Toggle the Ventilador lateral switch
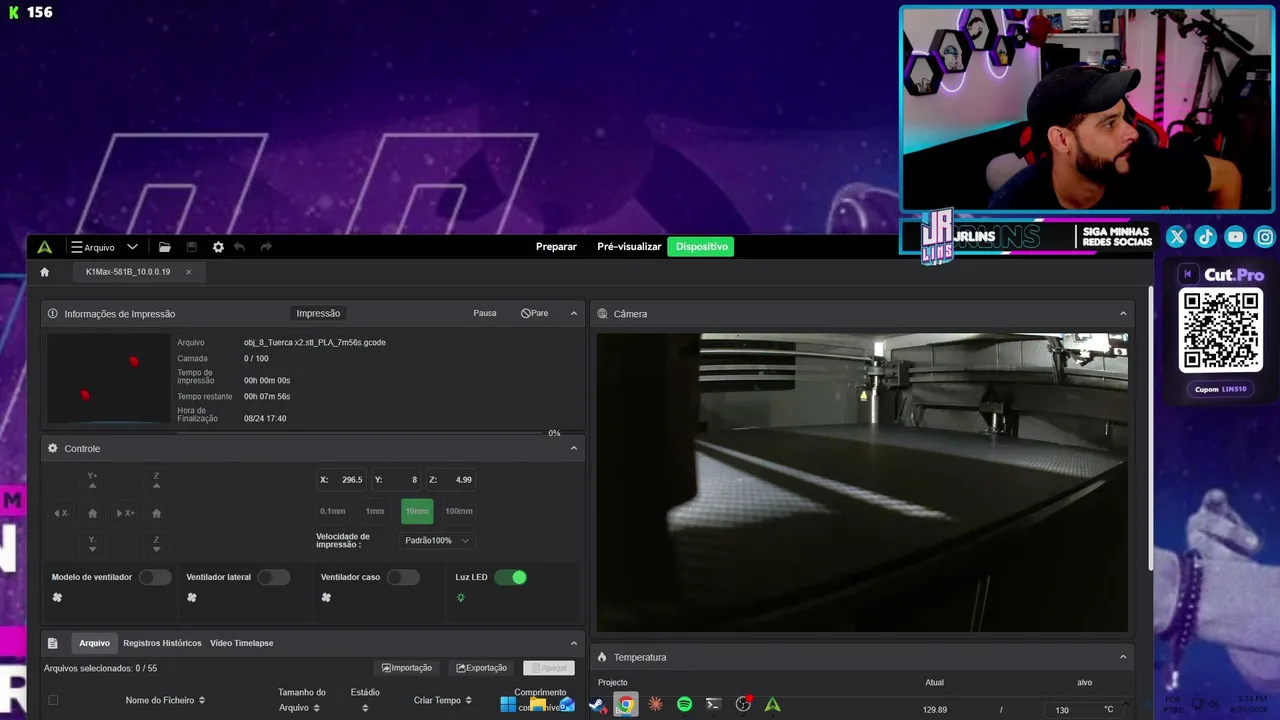 274,577
